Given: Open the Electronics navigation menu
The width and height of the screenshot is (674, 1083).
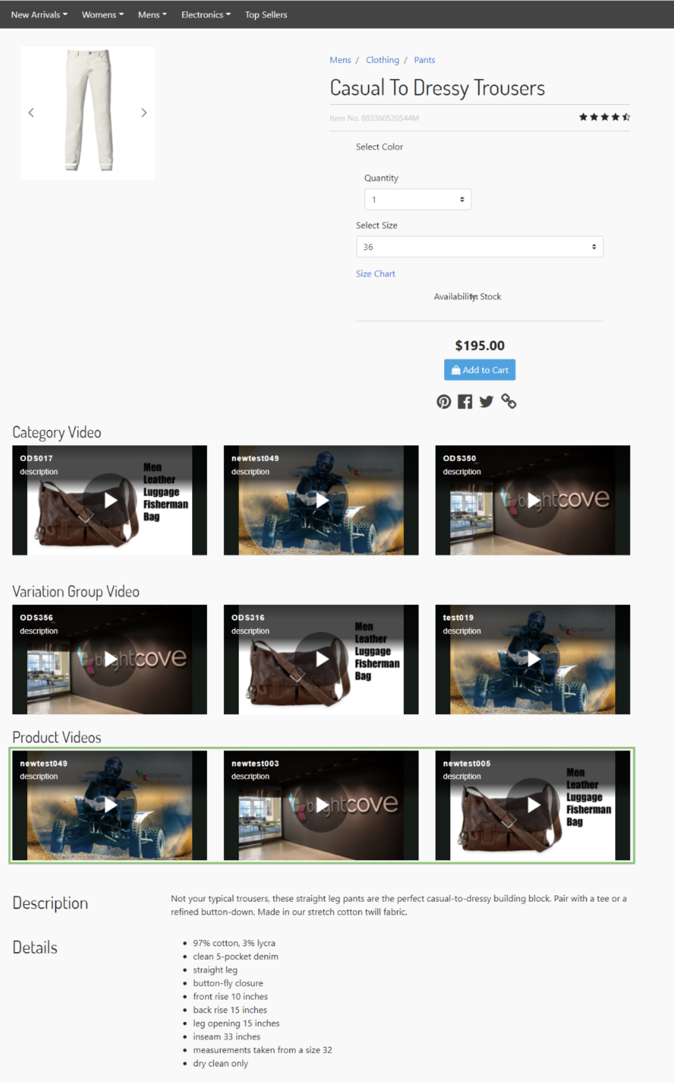Looking at the screenshot, I should pyautogui.click(x=205, y=15).
